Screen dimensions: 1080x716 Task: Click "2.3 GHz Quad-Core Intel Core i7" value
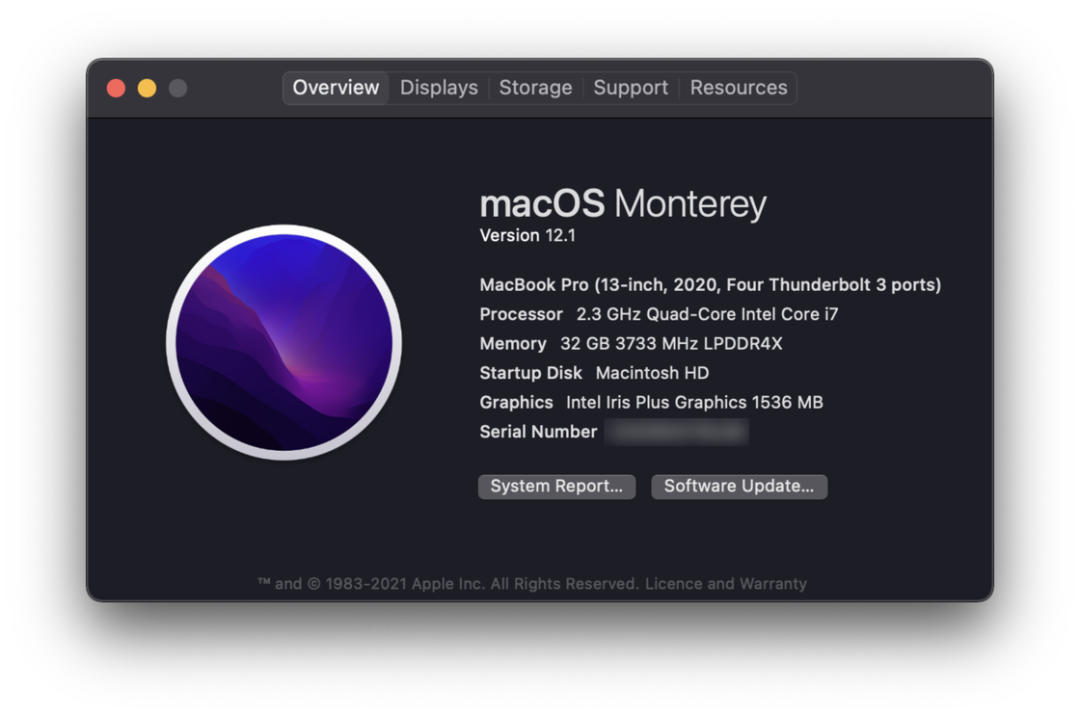pos(707,315)
